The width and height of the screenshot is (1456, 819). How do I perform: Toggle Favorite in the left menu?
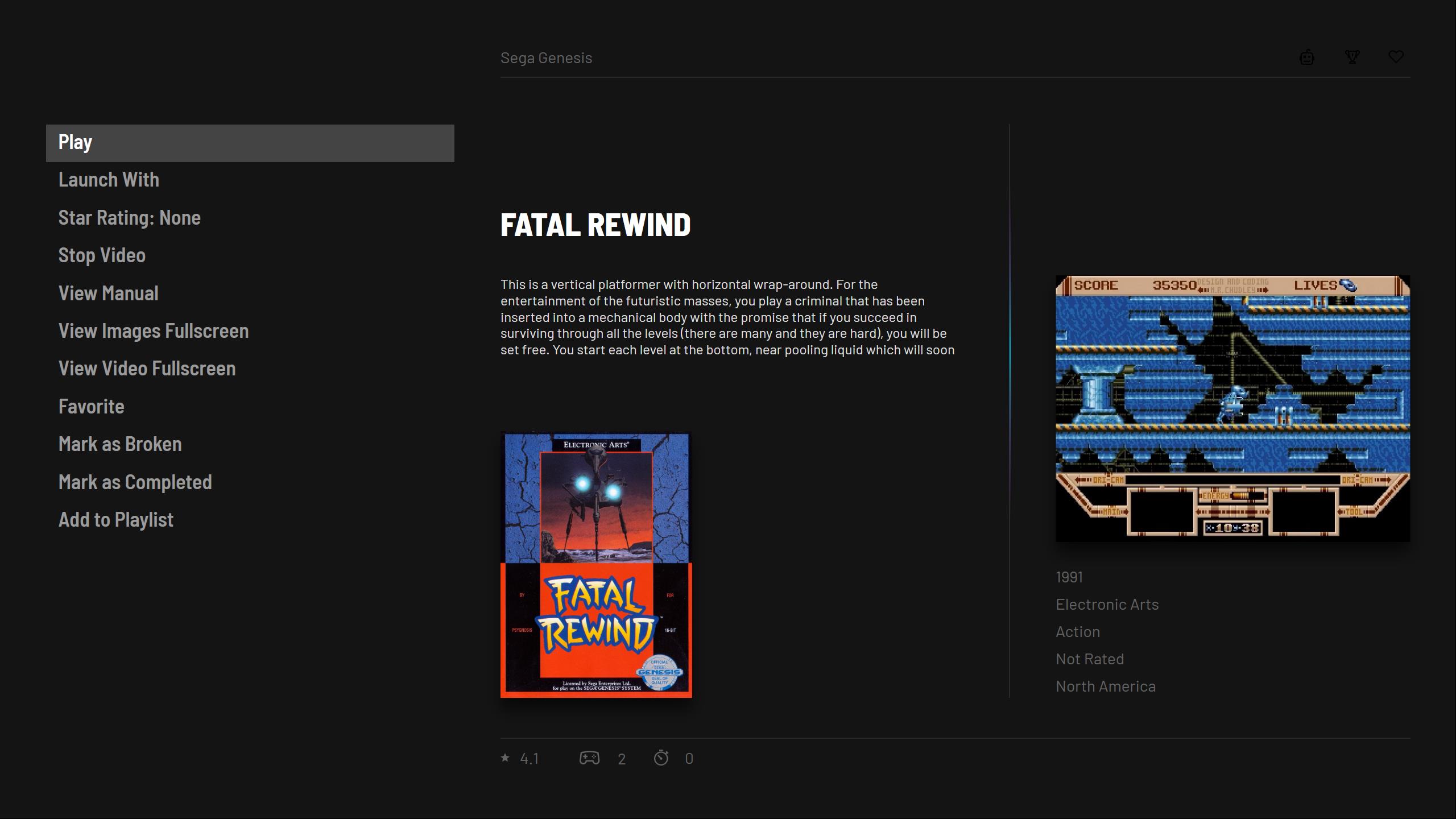point(250,407)
